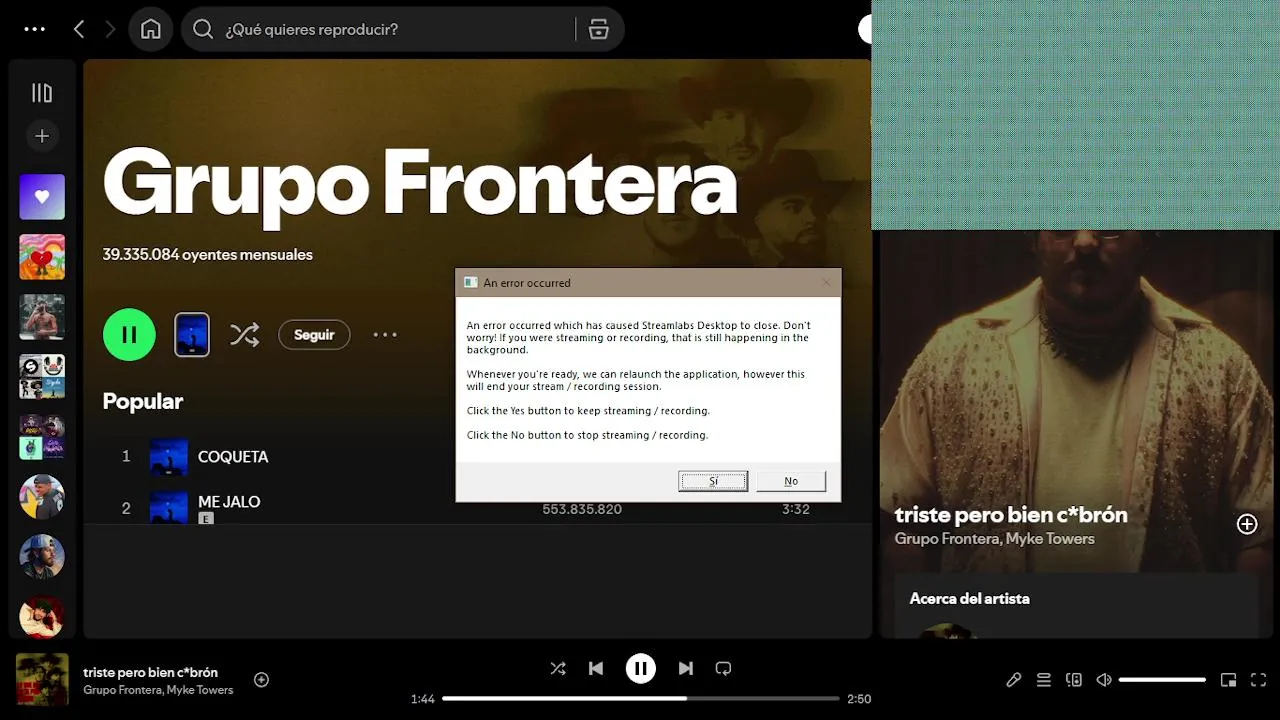1280x720 pixels.
Task: Go back with the left arrow
Action: tap(79, 29)
